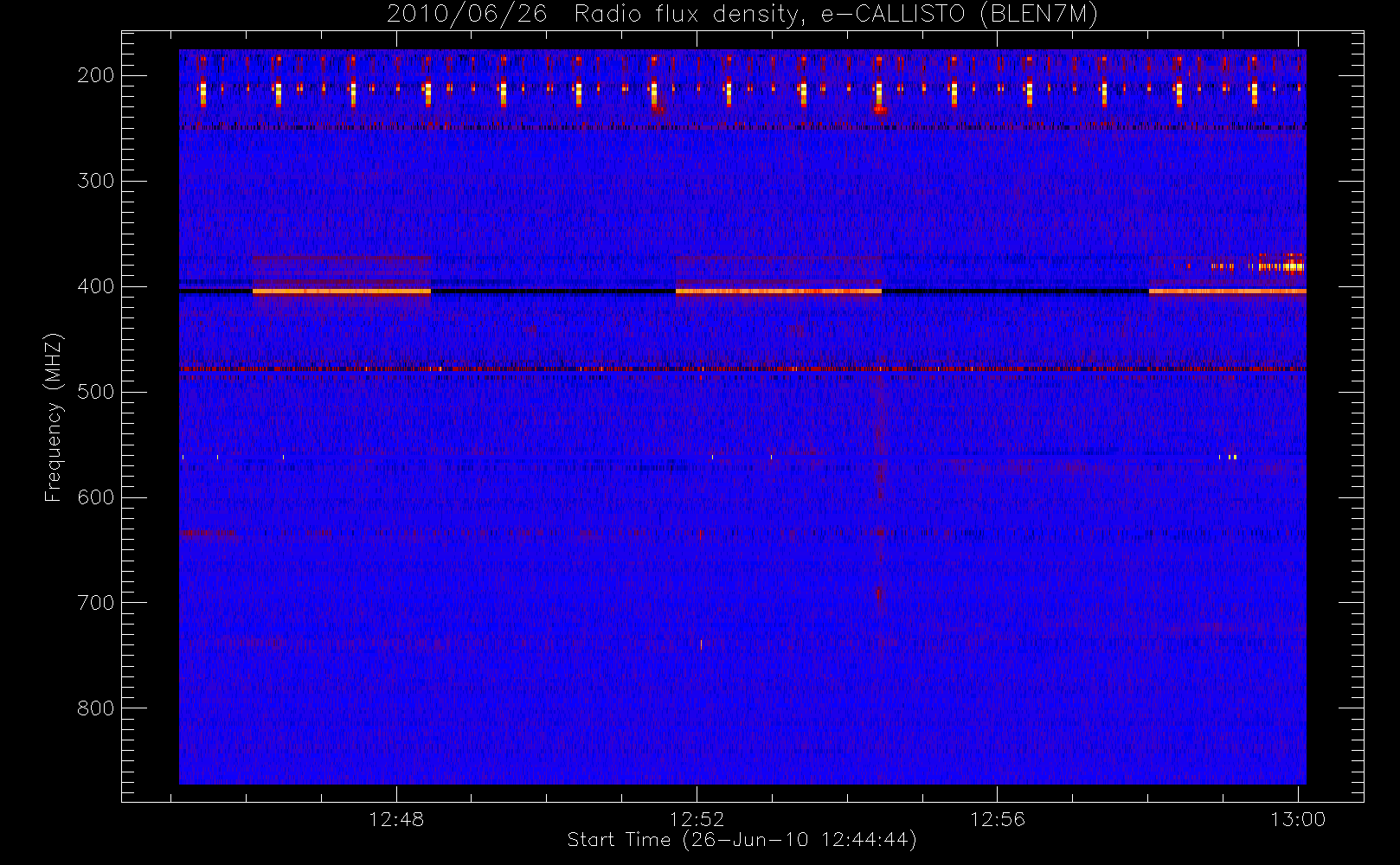Click the 13:00 time axis label
Image resolution: width=1400 pixels, height=865 pixels.
(x=1297, y=819)
